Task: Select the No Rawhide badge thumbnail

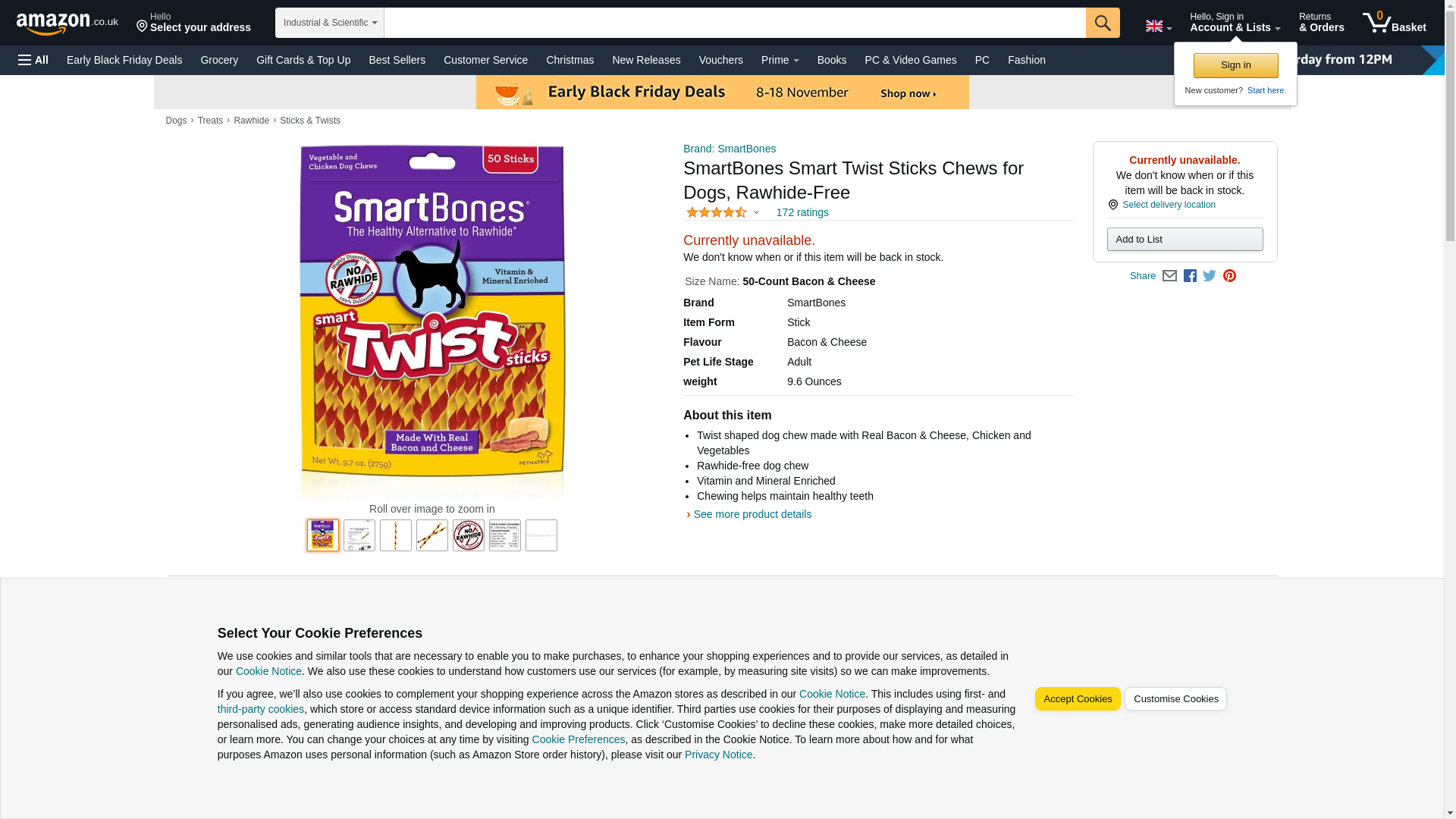Action: [469, 535]
